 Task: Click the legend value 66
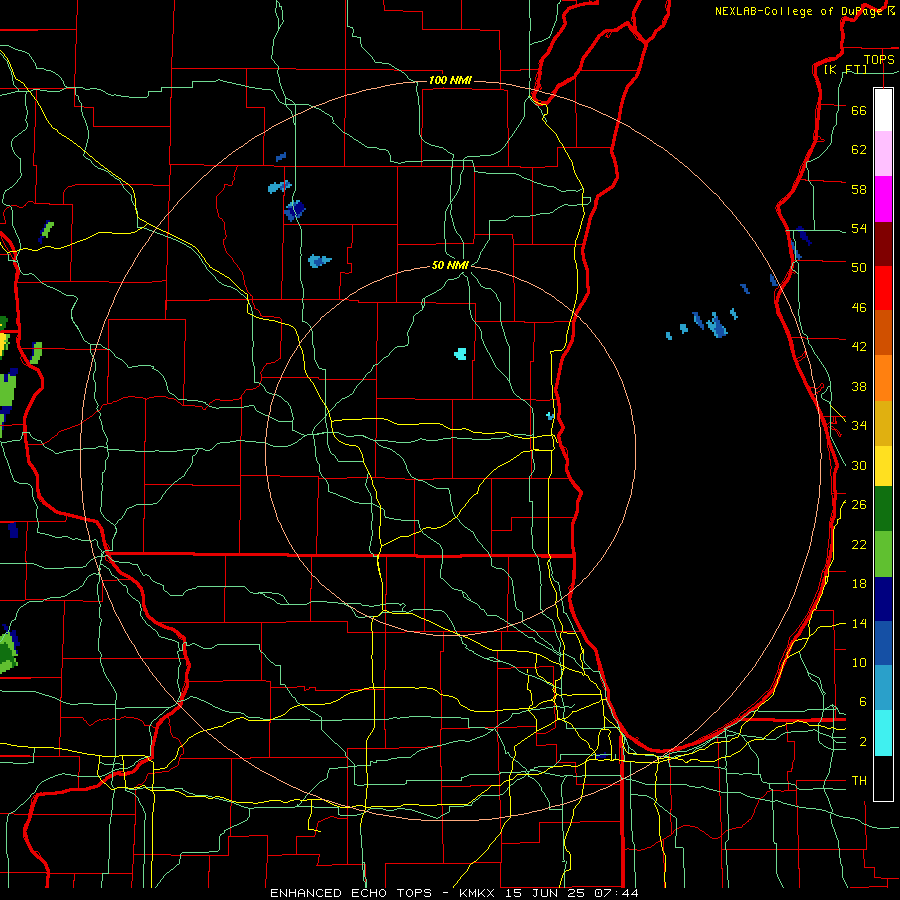click(x=859, y=110)
